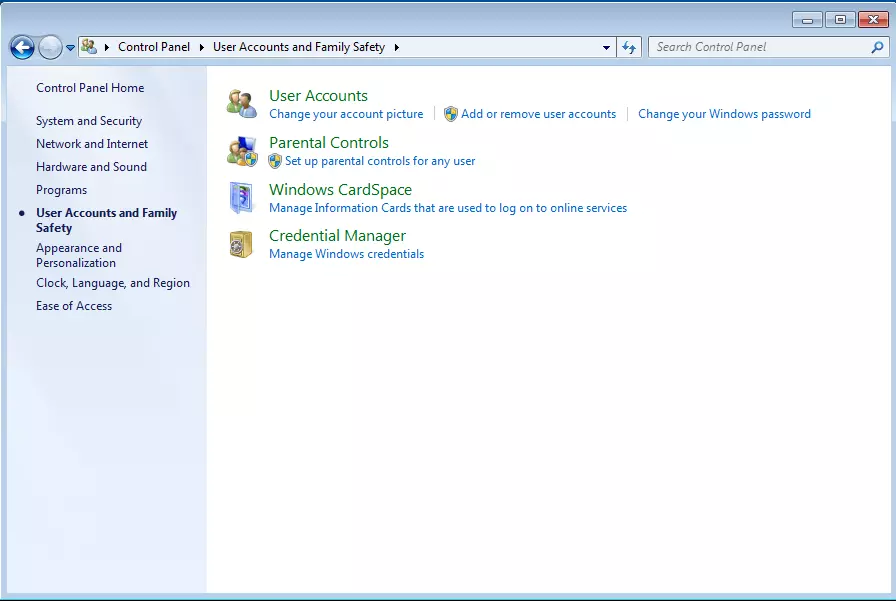This screenshot has height=601, width=896.
Task: Open the recent pages dropdown arrow
Action: coord(70,48)
